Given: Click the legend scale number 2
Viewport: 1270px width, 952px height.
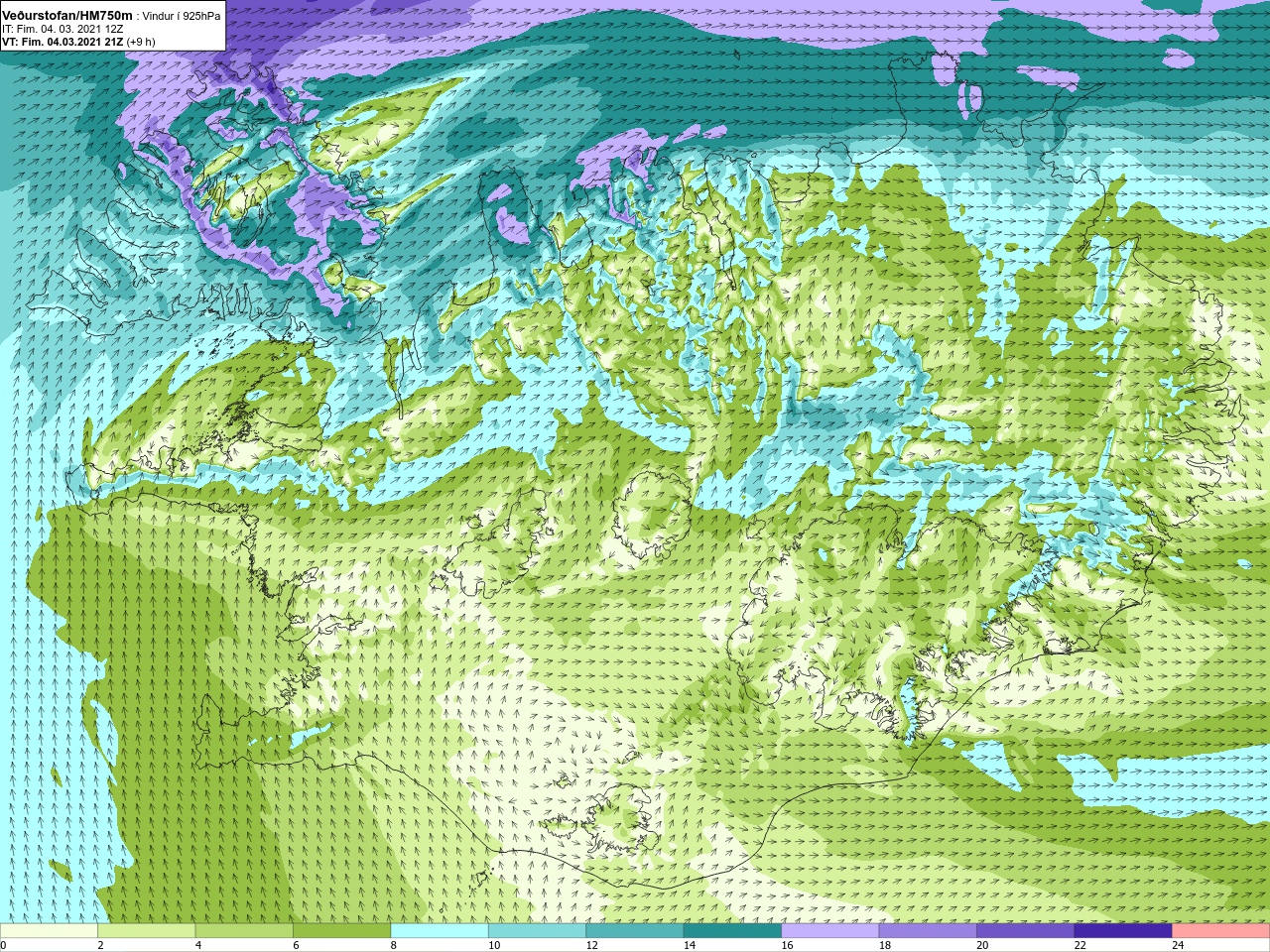Looking at the screenshot, I should (100, 946).
